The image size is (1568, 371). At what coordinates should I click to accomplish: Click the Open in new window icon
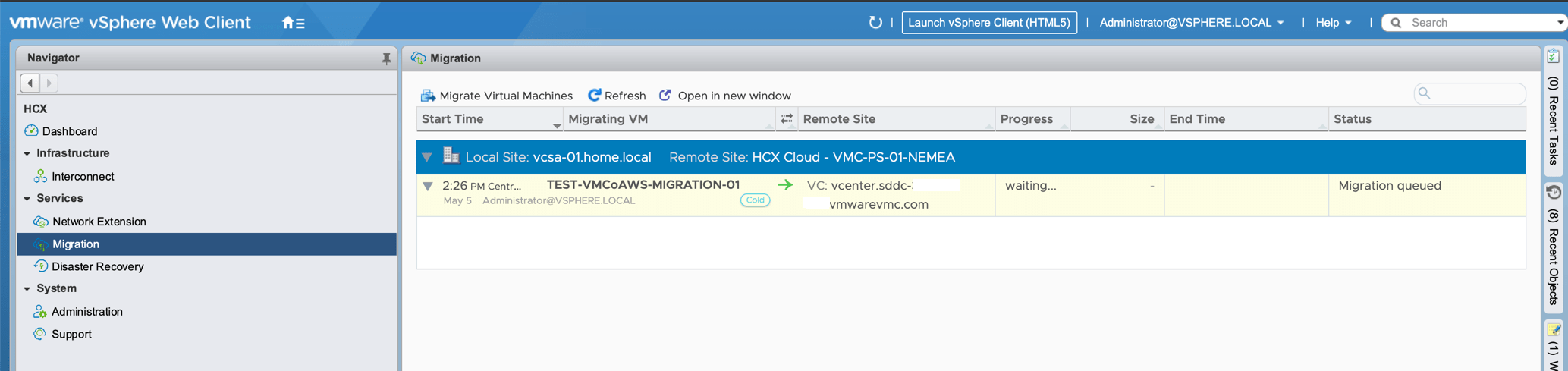665,96
